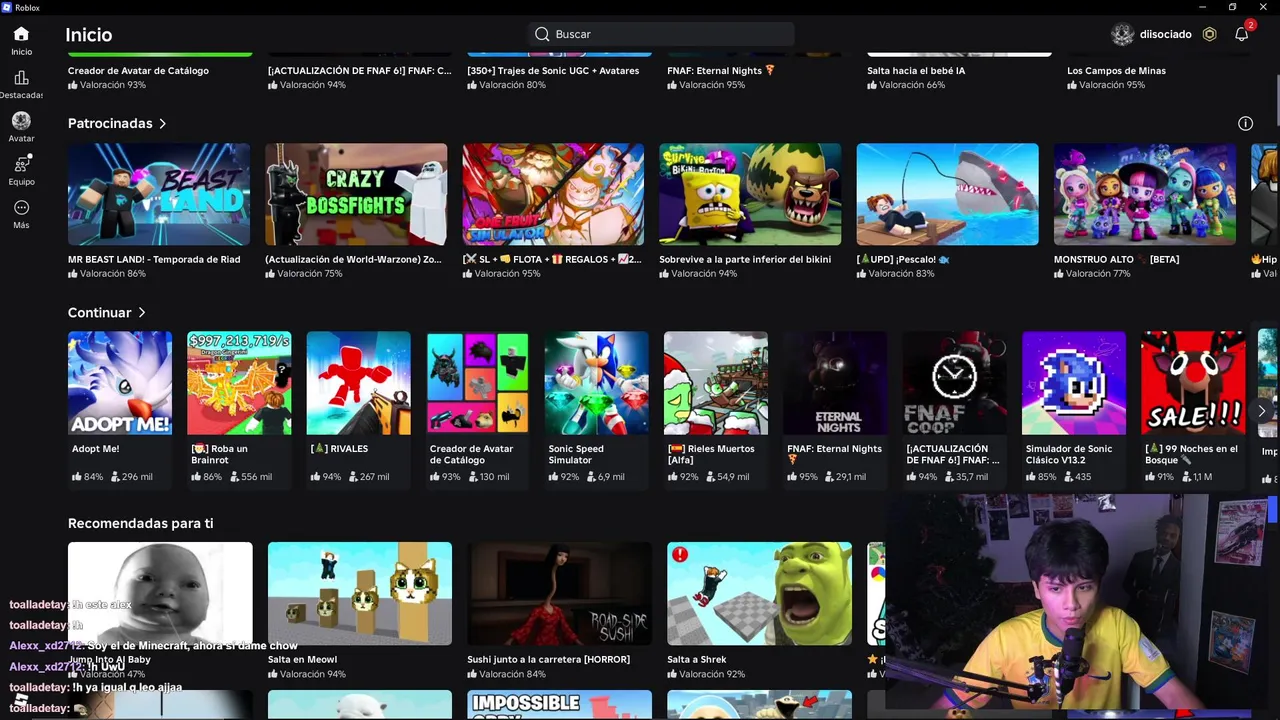Open the ¡Pescalo! shark fishing thumbnail
The image size is (1280, 720).
[x=947, y=194]
